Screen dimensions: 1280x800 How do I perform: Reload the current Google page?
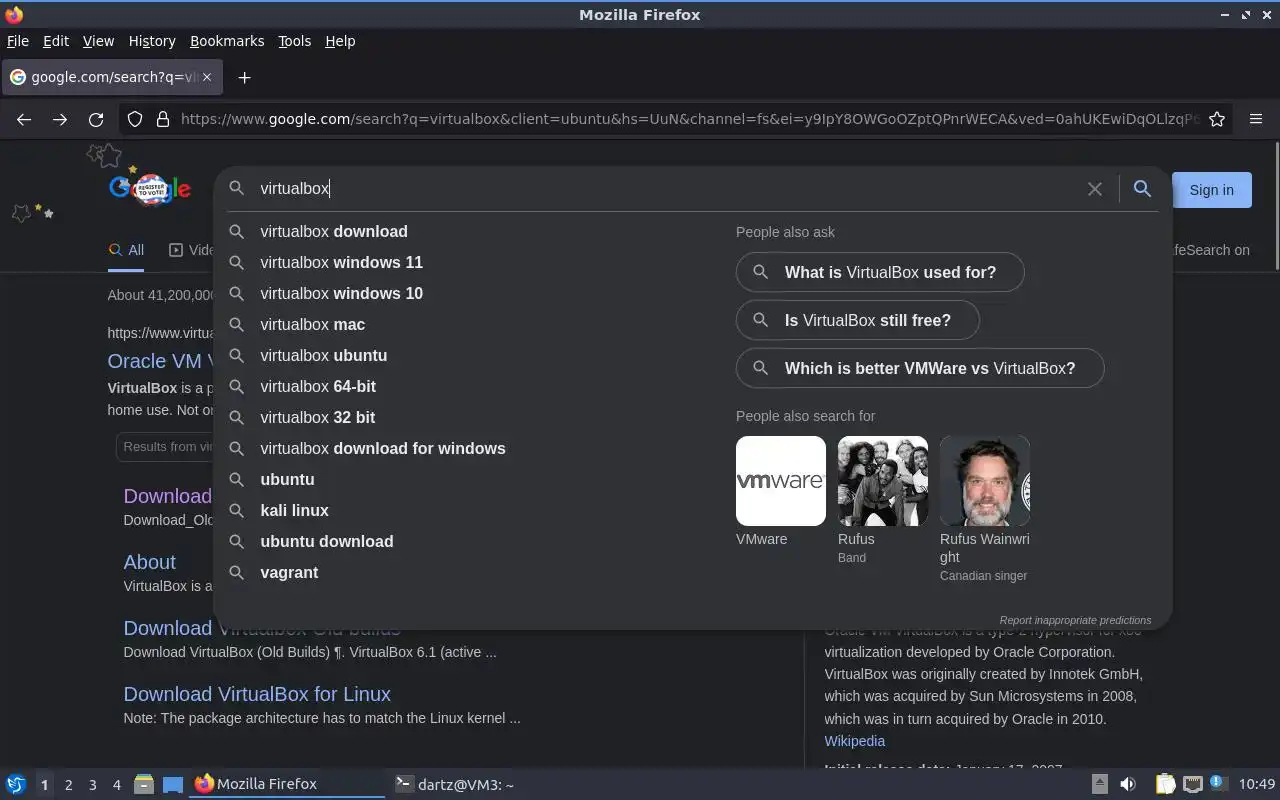(x=96, y=119)
